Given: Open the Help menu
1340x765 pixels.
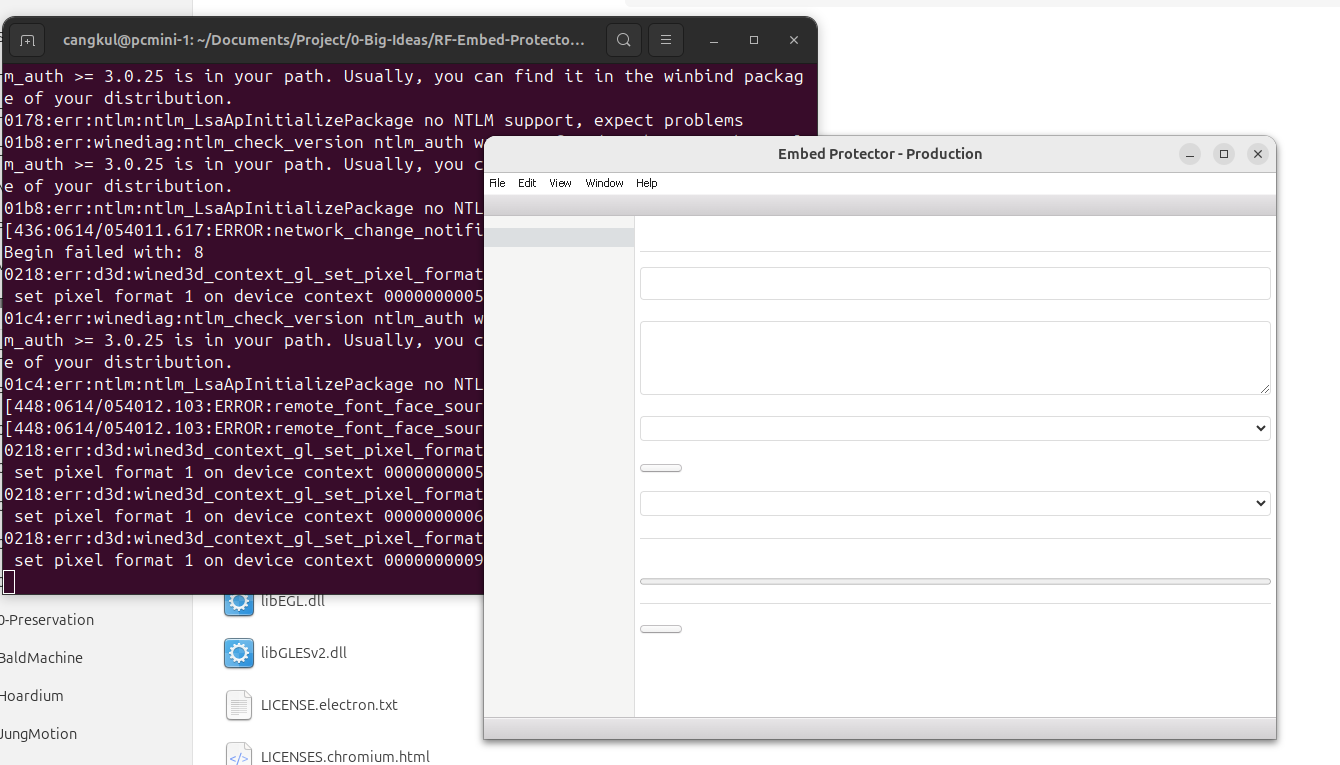Looking at the screenshot, I should tap(647, 183).
